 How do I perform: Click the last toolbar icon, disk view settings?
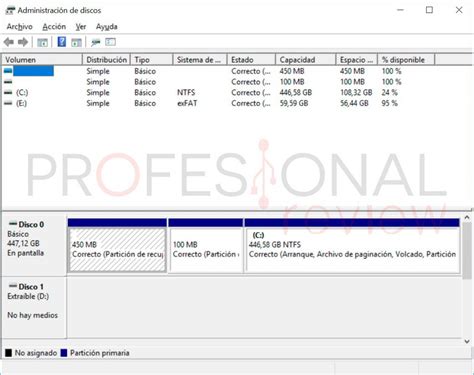pyautogui.click(x=110, y=42)
